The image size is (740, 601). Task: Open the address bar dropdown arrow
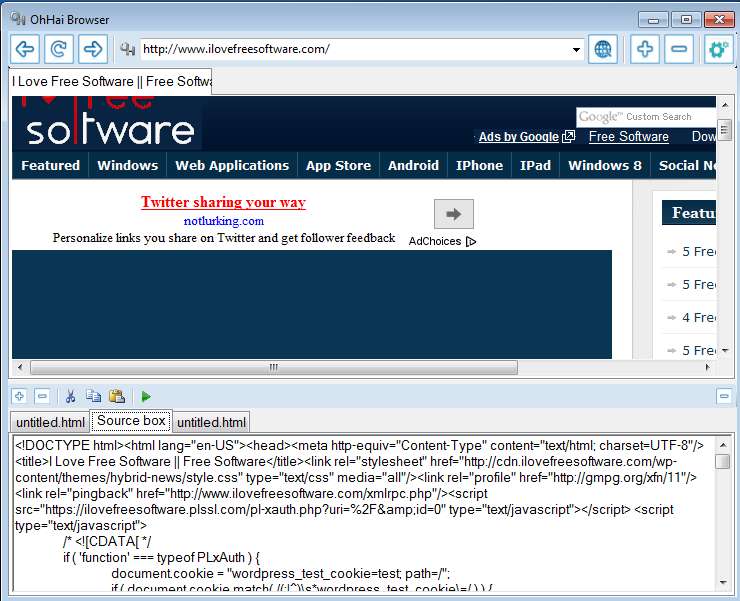576,49
